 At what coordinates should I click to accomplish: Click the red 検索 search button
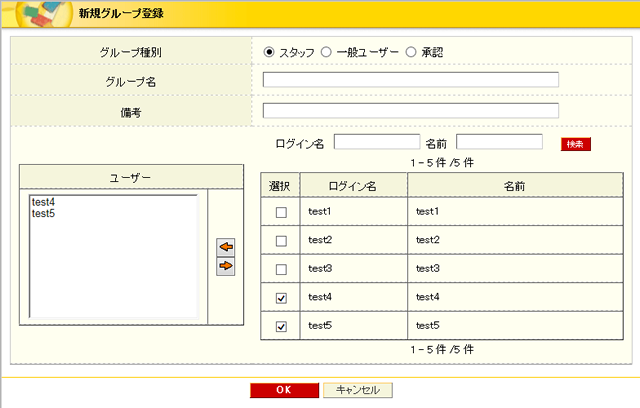click(x=576, y=144)
